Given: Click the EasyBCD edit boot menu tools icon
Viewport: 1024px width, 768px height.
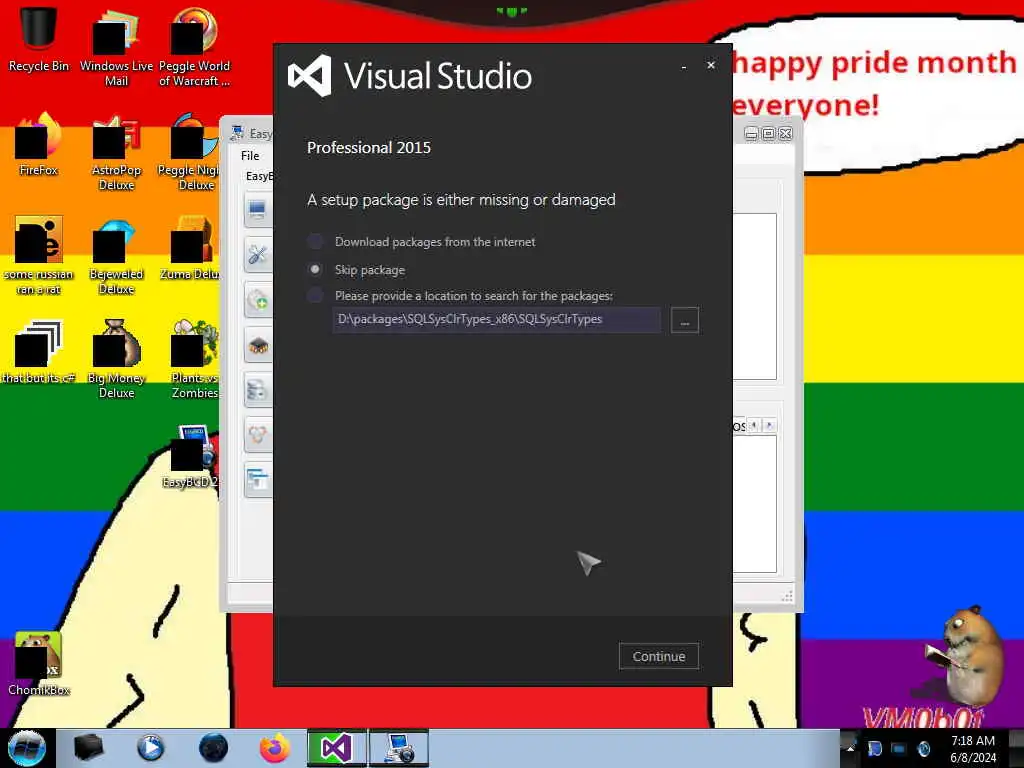Looking at the screenshot, I should tap(258, 255).
